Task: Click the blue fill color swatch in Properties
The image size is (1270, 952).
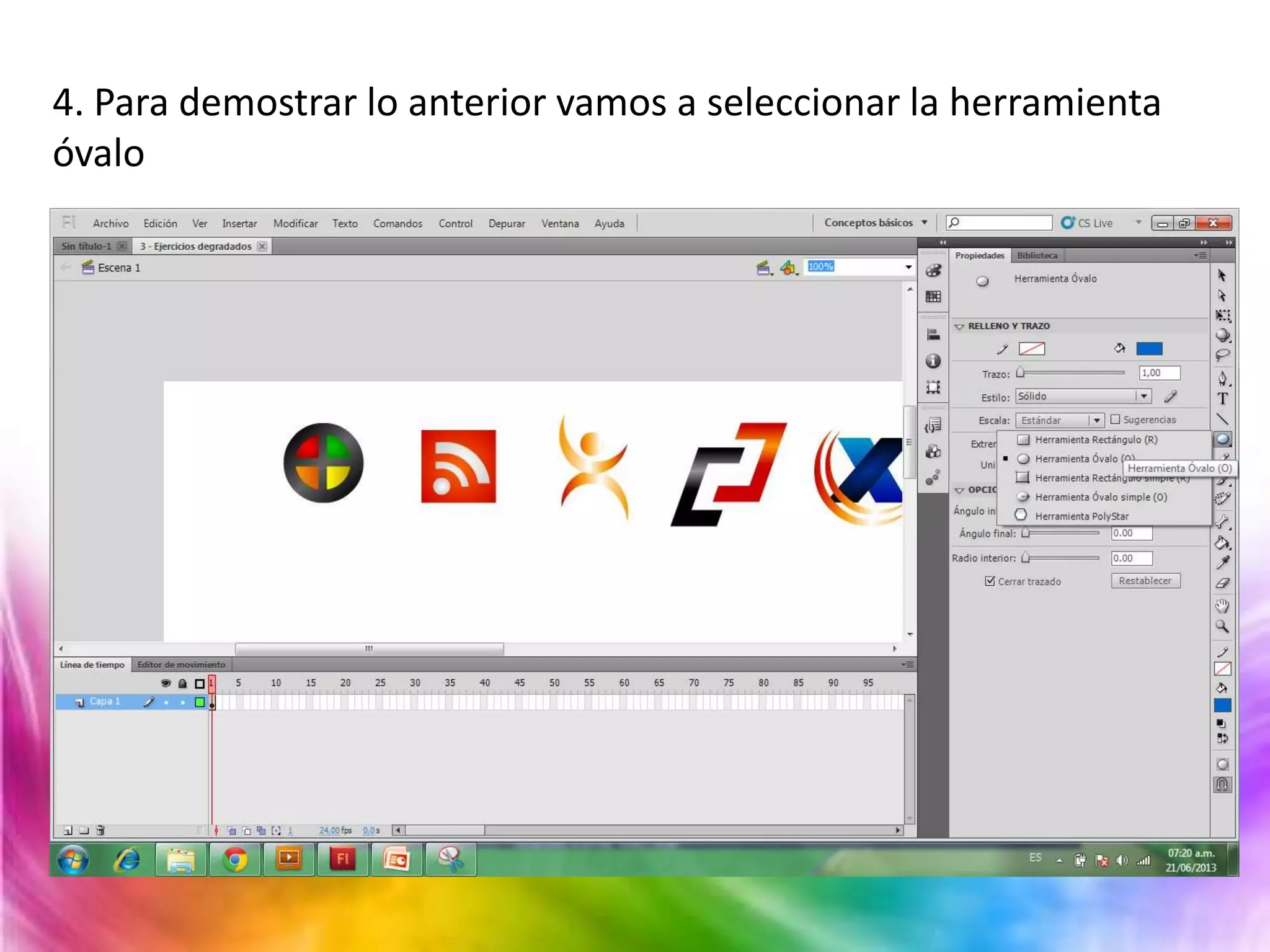Action: click(1149, 349)
